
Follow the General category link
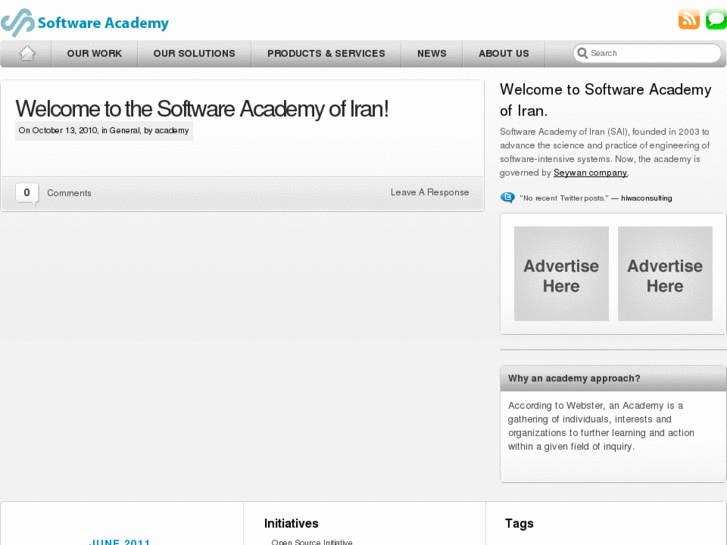tap(124, 130)
